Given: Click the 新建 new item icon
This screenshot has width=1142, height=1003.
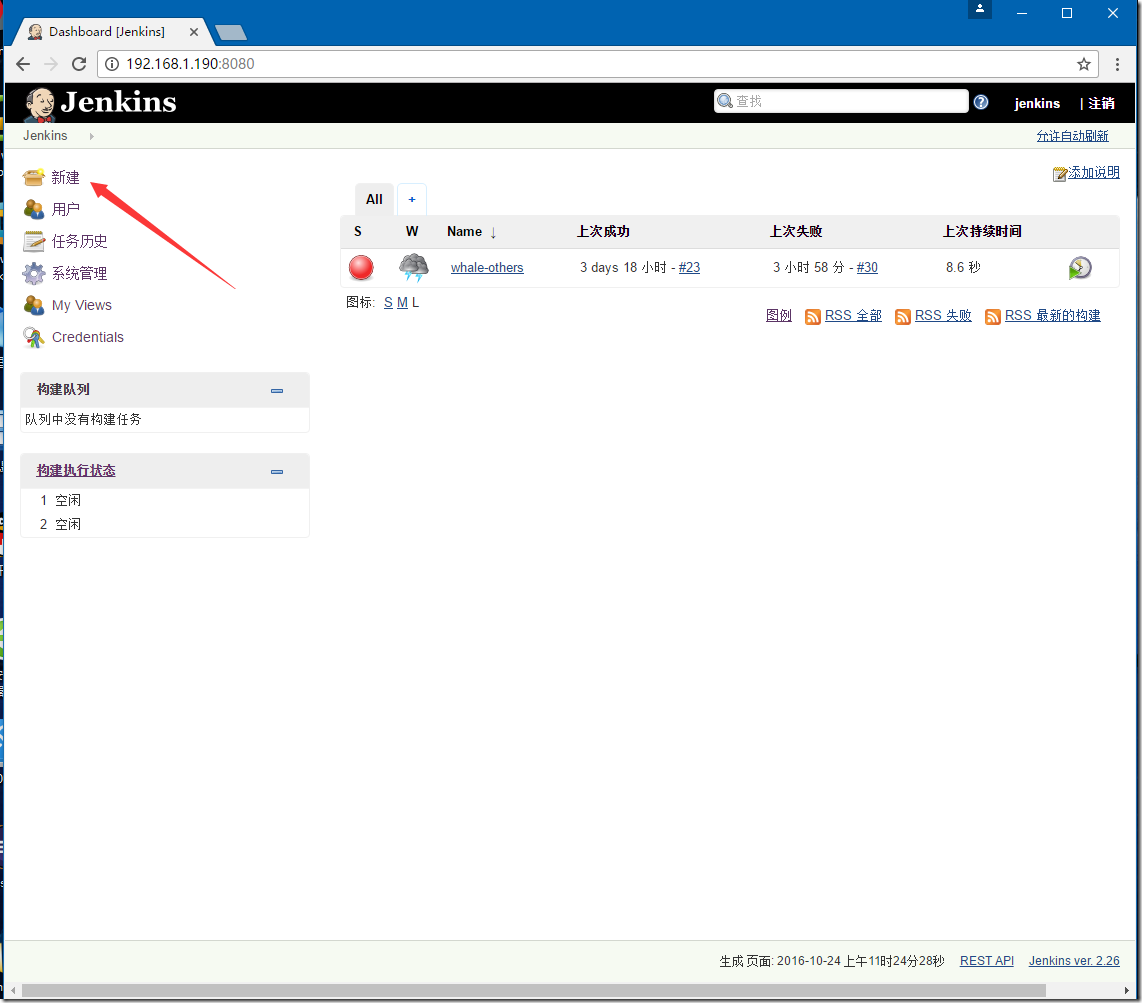Looking at the screenshot, I should (x=34, y=177).
